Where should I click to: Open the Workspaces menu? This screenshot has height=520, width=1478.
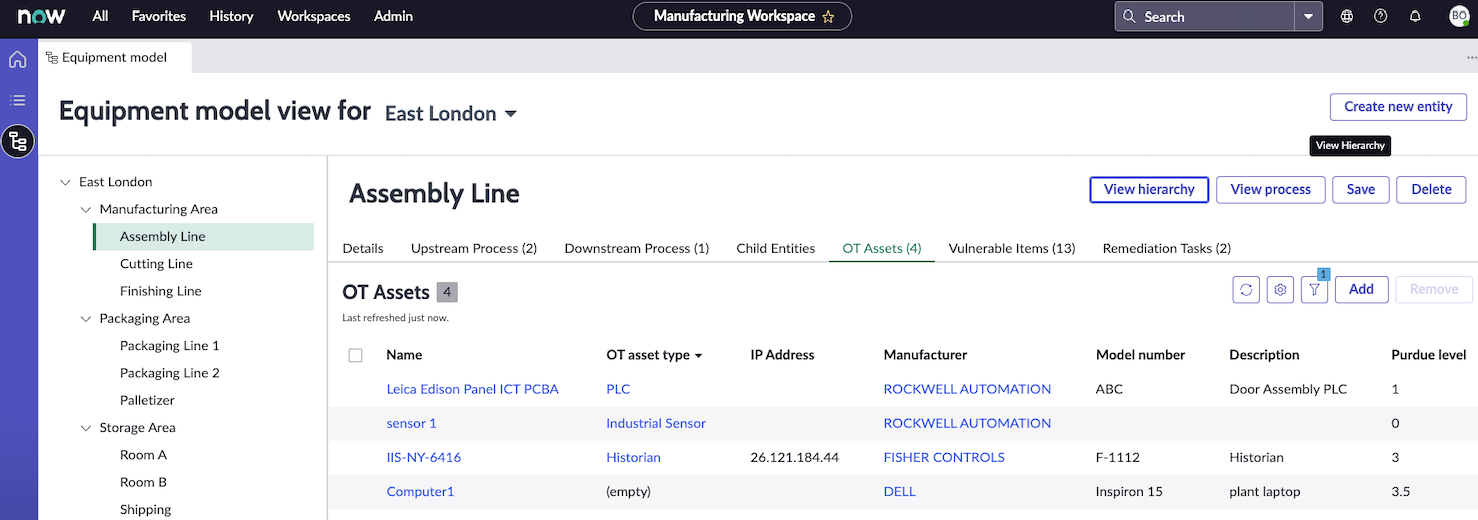pos(313,16)
